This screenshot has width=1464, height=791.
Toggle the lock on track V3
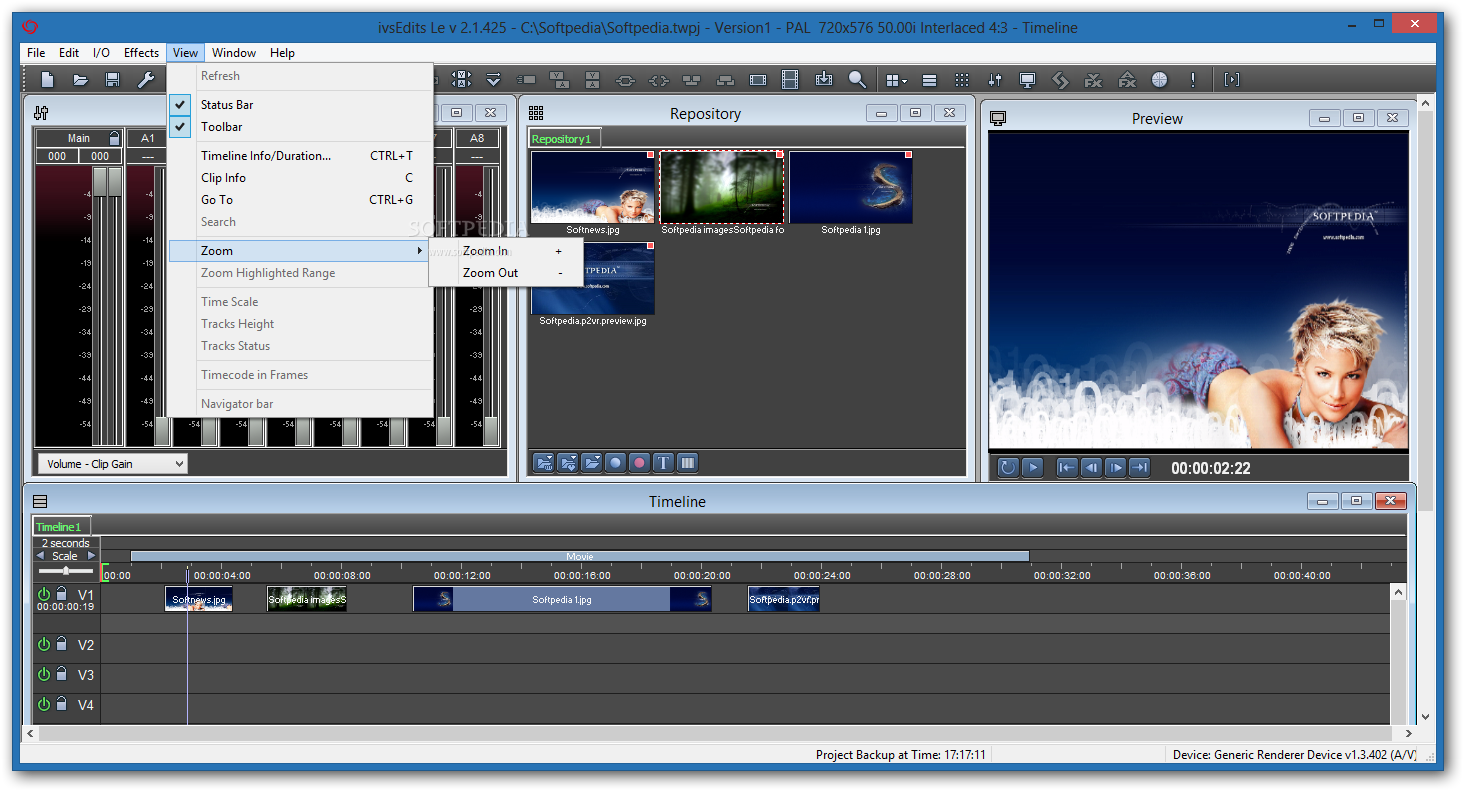click(x=61, y=675)
